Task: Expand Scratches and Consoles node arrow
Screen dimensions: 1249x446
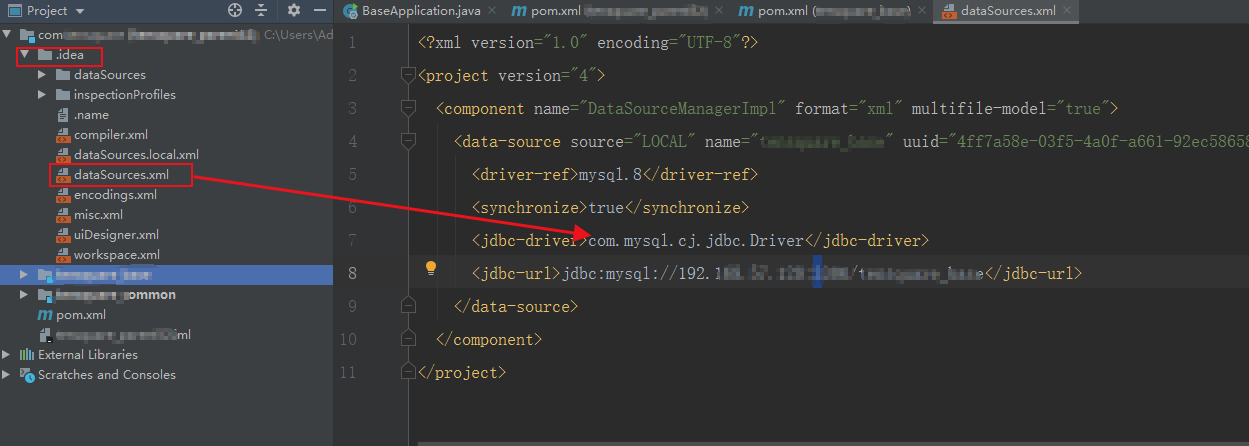Action: click(8, 375)
